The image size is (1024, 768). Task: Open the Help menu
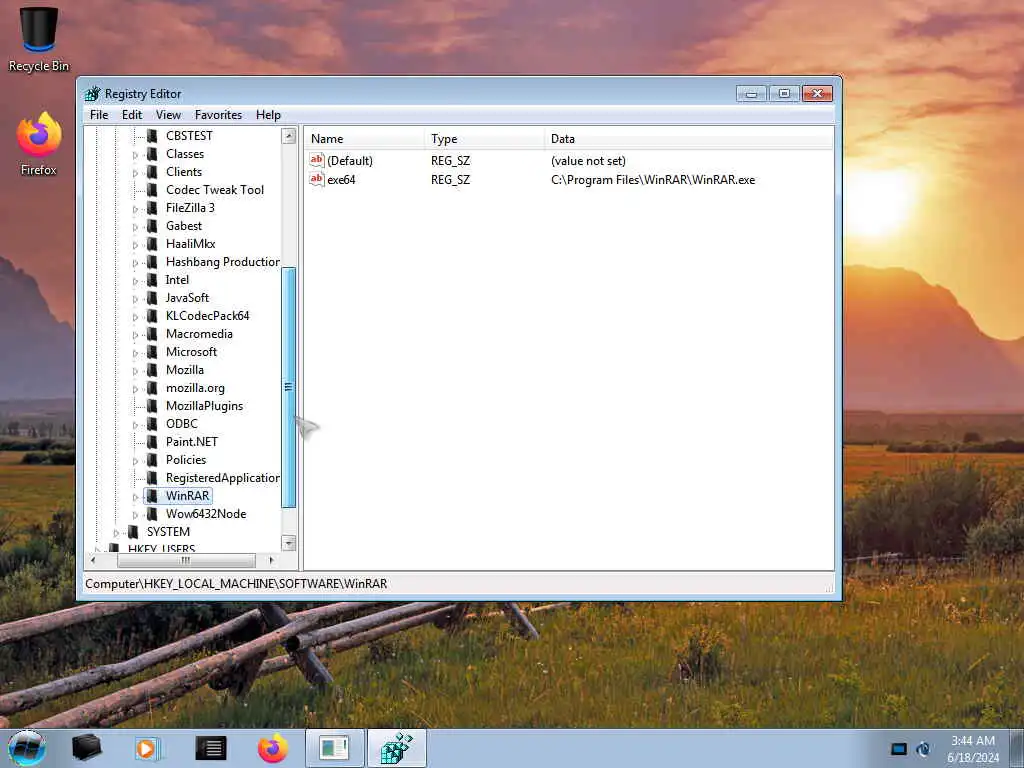268,115
